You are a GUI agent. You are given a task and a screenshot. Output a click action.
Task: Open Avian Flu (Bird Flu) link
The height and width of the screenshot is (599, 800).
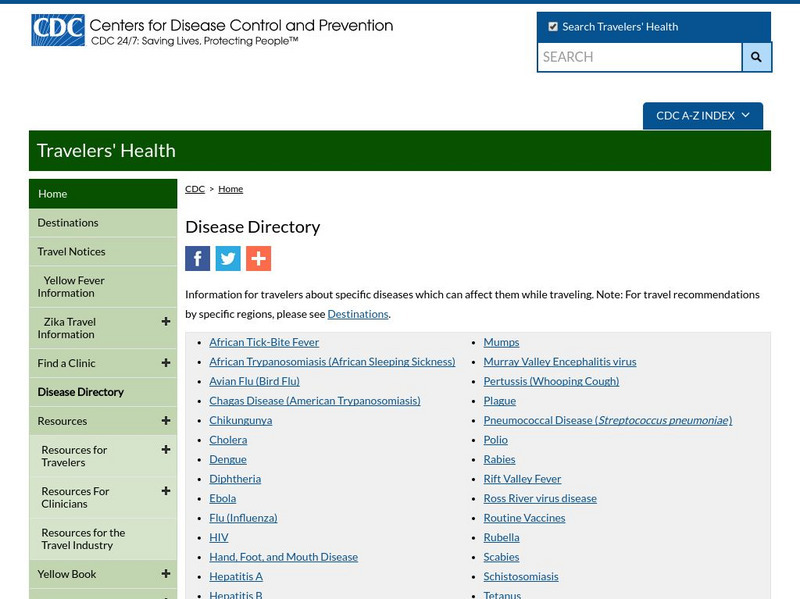[255, 381]
